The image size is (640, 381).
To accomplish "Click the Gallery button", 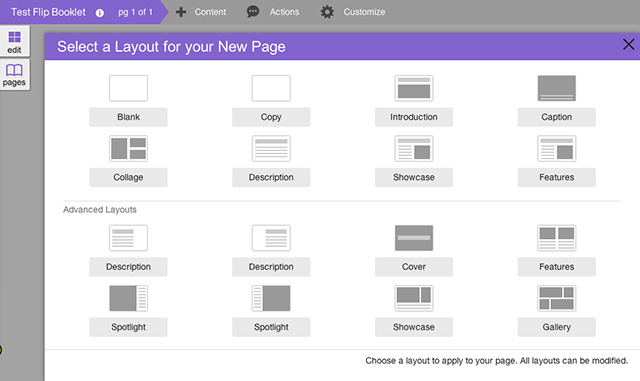I will pyautogui.click(x=557, y=328).
